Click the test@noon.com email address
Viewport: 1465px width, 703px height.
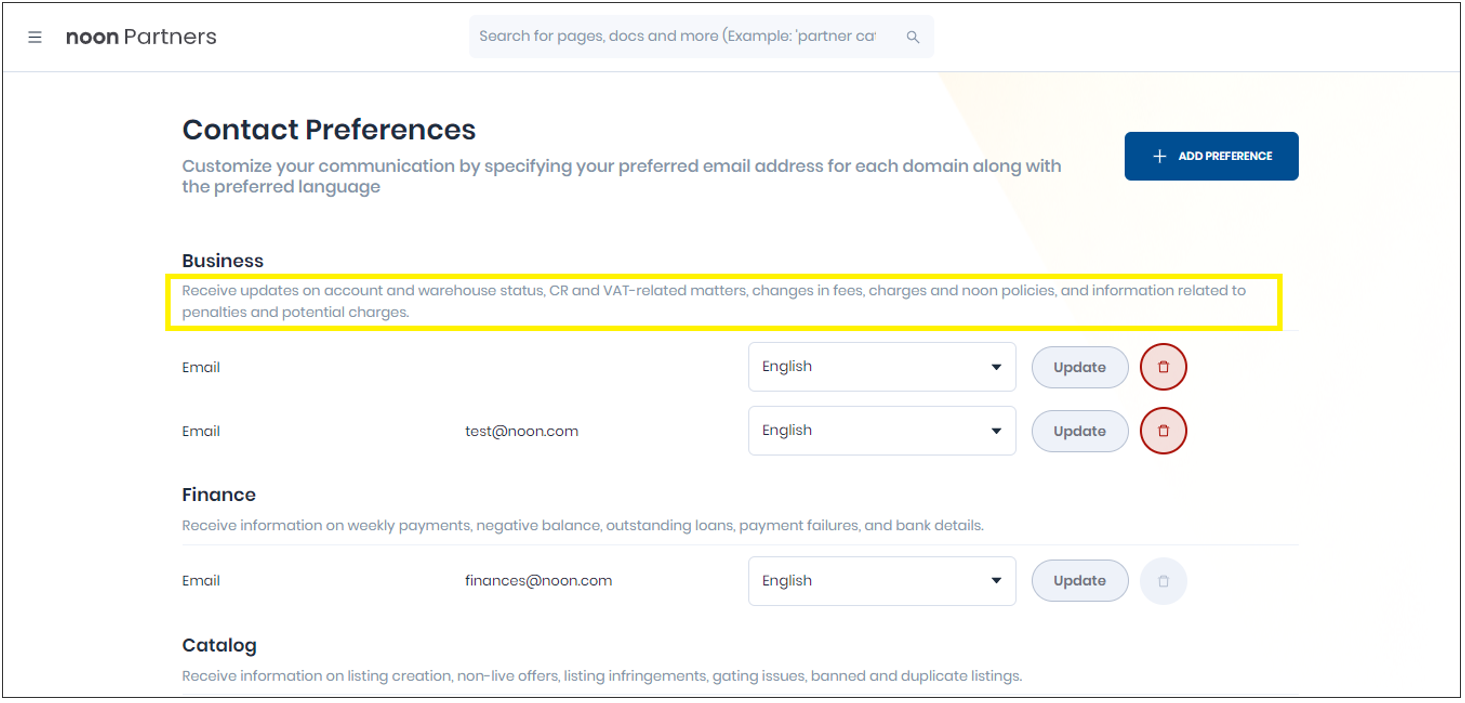pyautogui.click(x=522, y=431)
